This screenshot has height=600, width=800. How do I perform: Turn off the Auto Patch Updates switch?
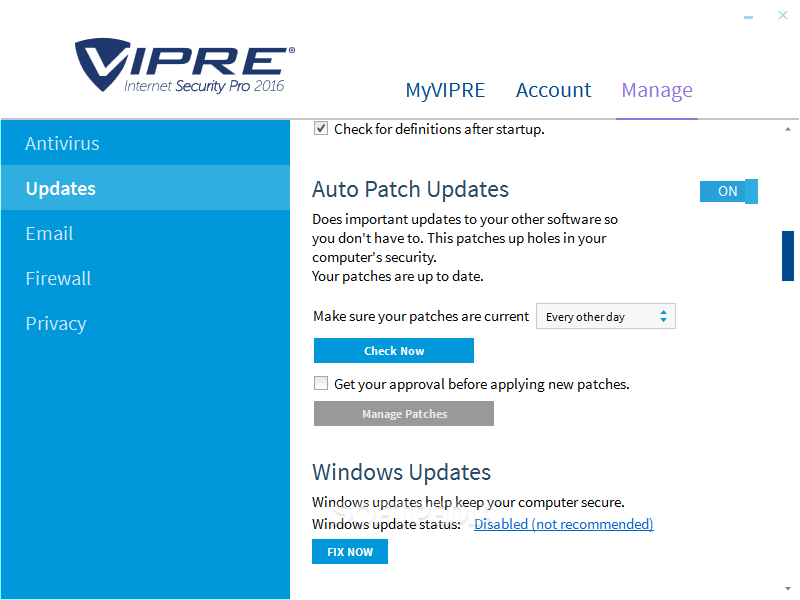click(x=729, y=191)
